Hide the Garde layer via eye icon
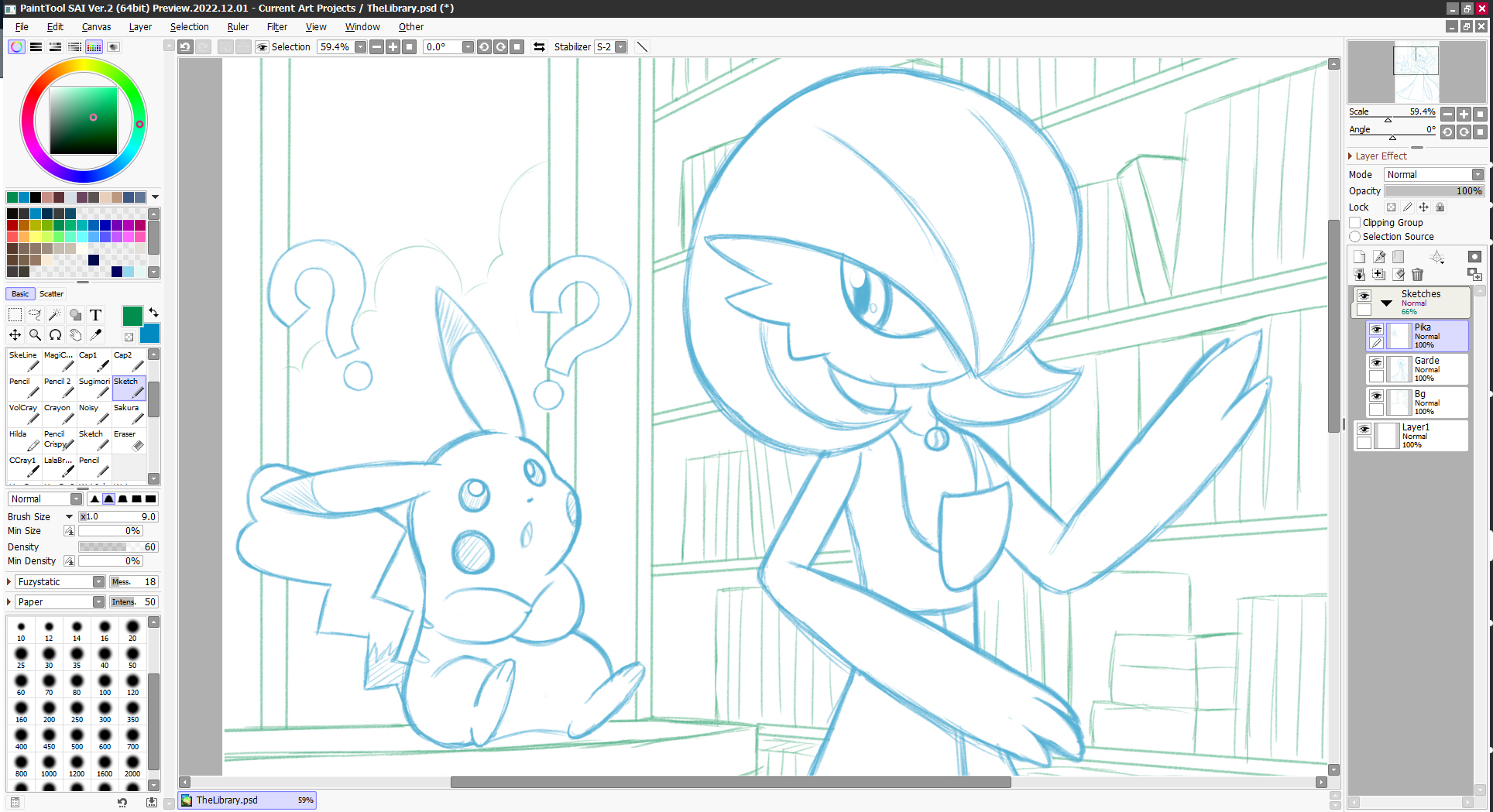Image resolution: width=1493 pixels, height=812 pixels. [1376, 362]
